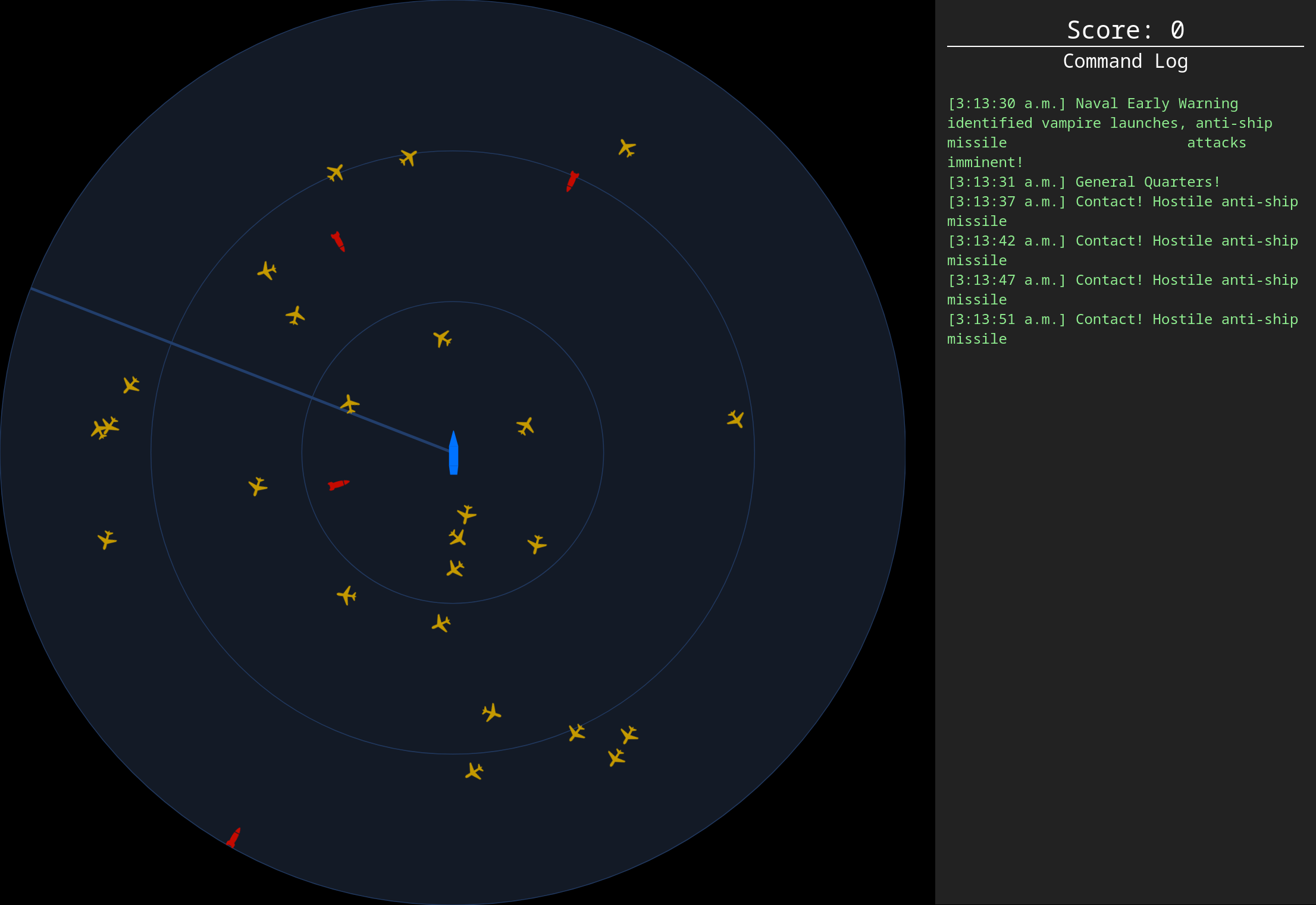Target the red missile closest to the ship

click(339, 485)
